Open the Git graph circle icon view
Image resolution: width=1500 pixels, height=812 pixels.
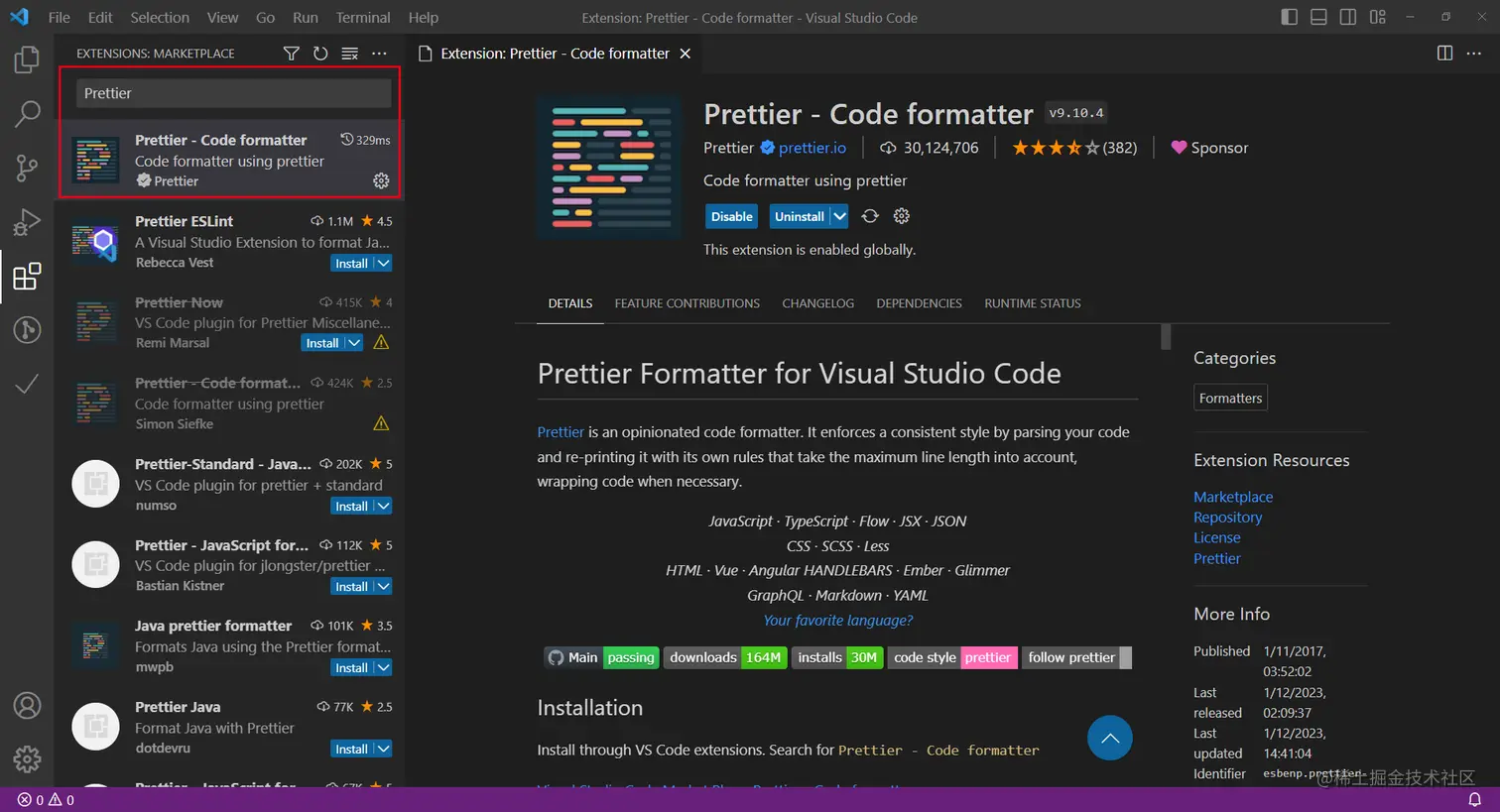(27, 330)
